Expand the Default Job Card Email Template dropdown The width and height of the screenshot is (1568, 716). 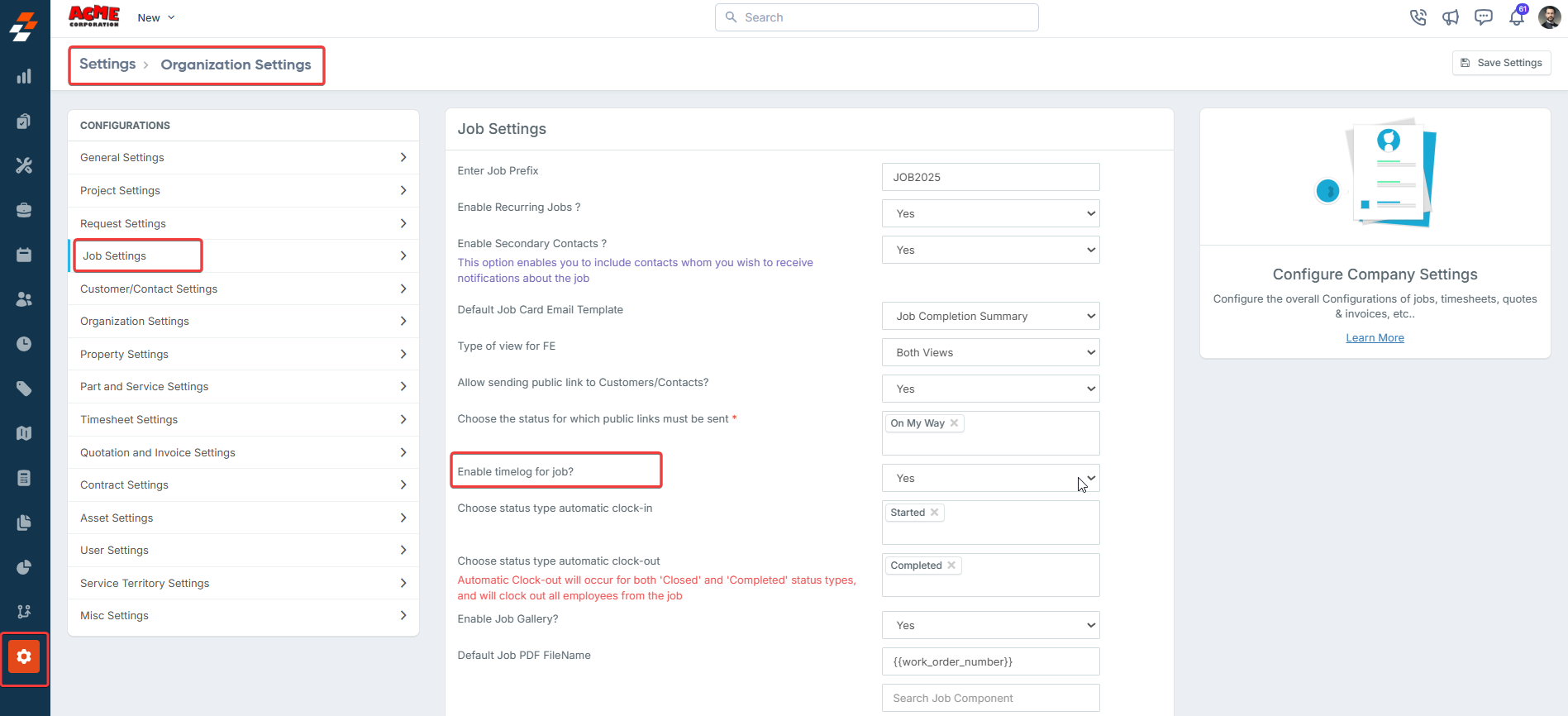pos(990,316)
